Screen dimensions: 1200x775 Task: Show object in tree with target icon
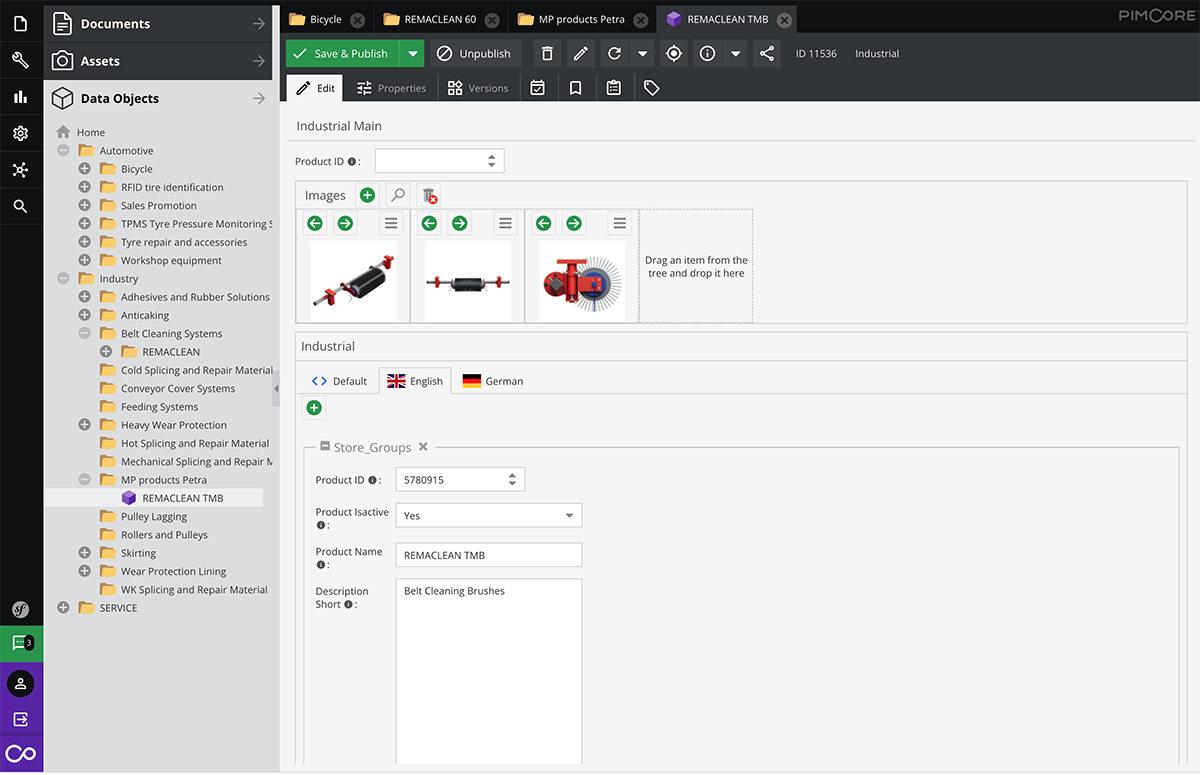point(674,54)
